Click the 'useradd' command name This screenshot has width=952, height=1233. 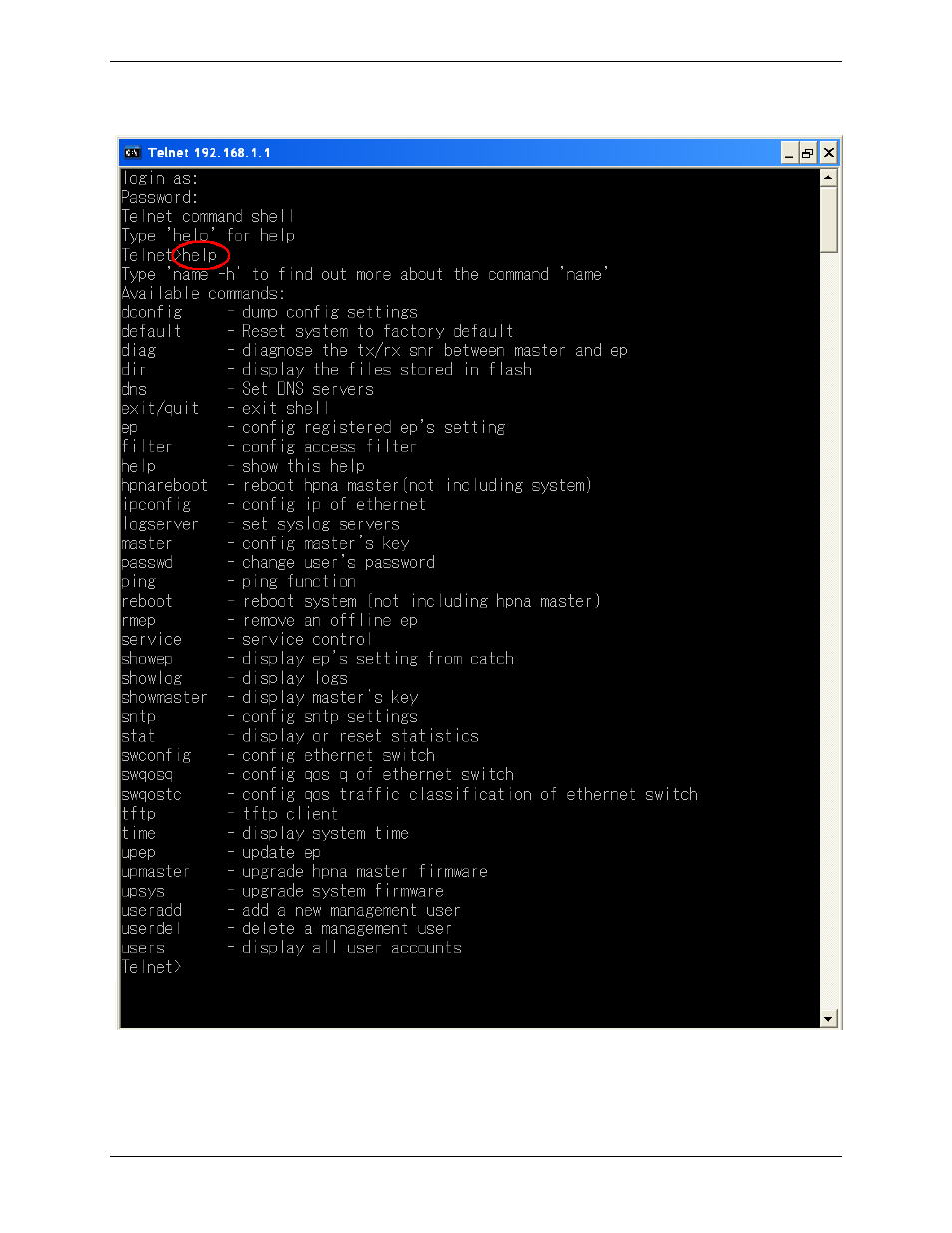pos(152,911)
